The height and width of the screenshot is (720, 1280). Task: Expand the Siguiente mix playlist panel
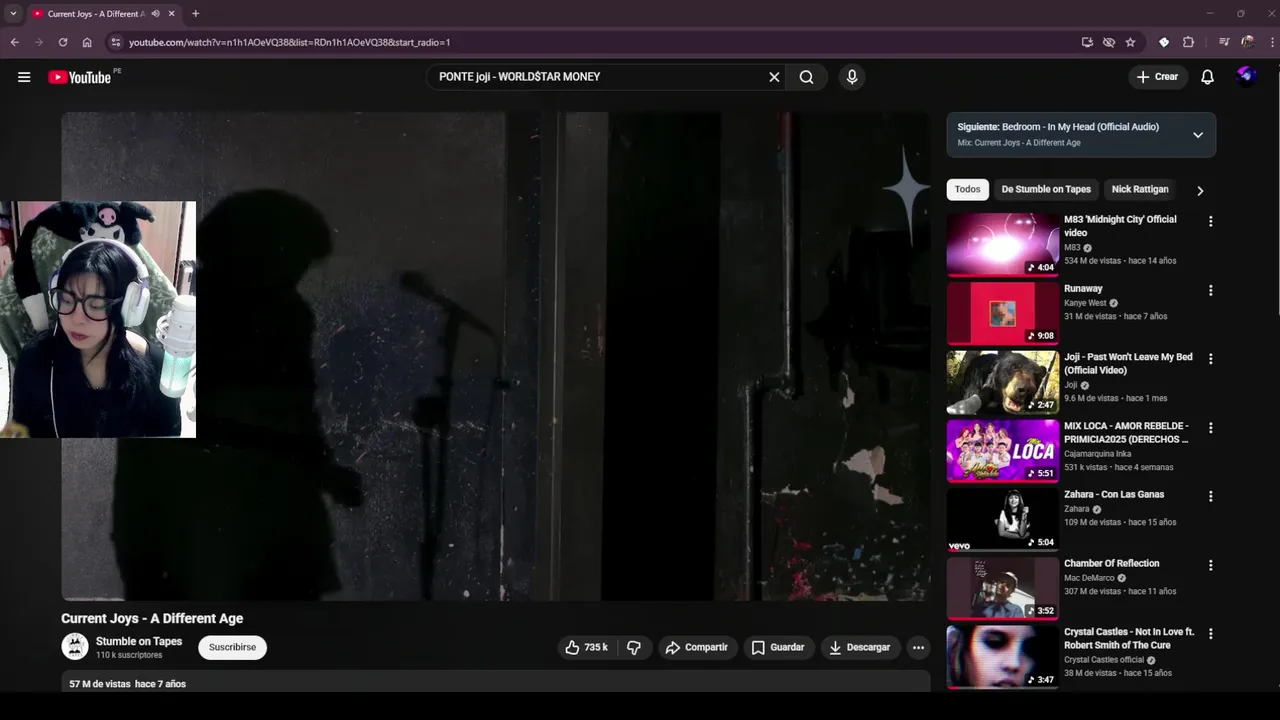tap(1197, 135)
